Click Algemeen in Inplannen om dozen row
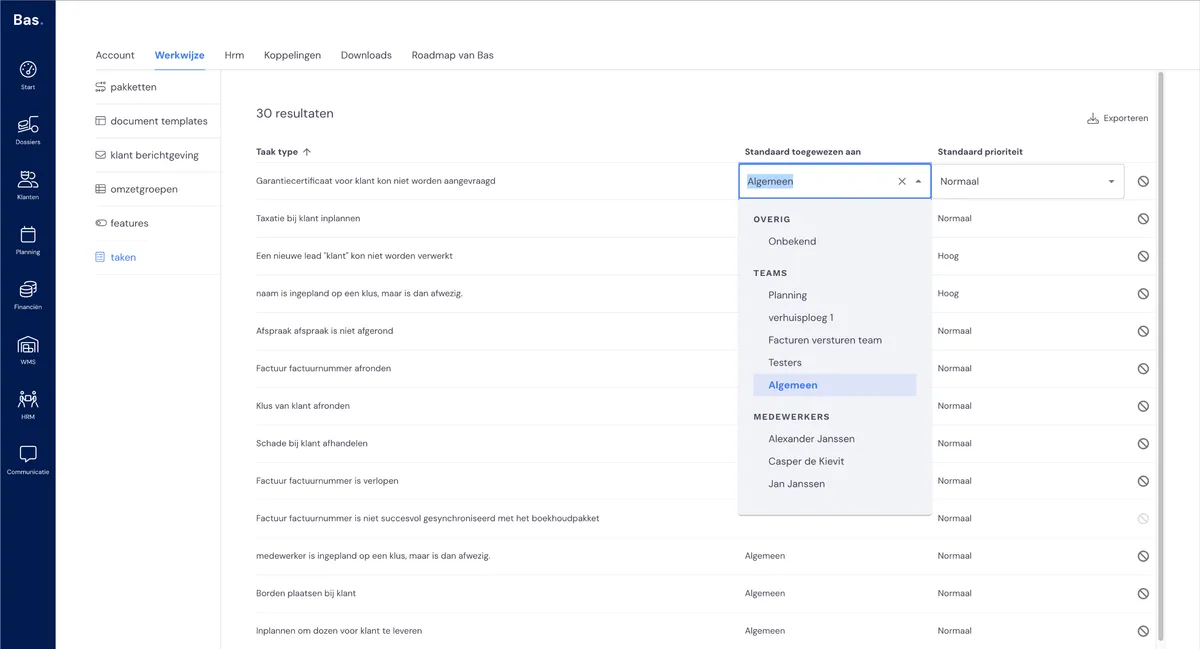Screen dimensions: 1200x649 pyautogui.click(x=765, y=631)
